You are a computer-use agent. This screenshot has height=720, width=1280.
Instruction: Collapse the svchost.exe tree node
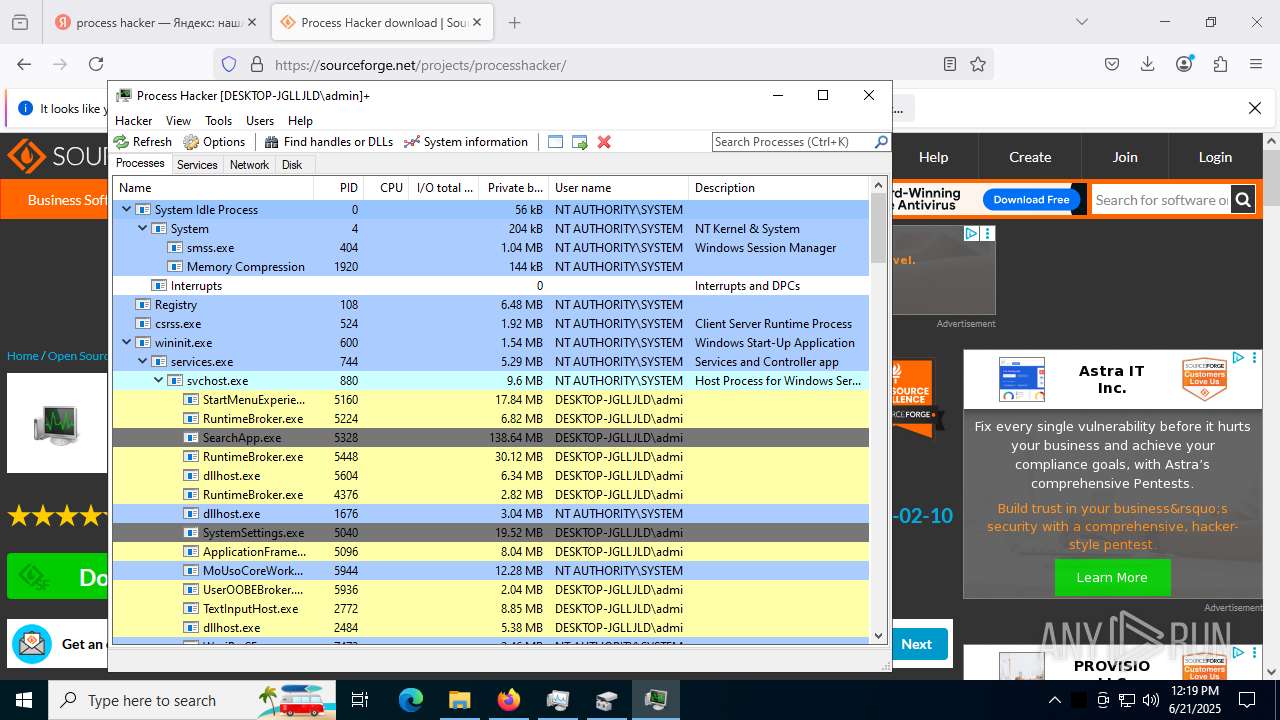point(159,381)
